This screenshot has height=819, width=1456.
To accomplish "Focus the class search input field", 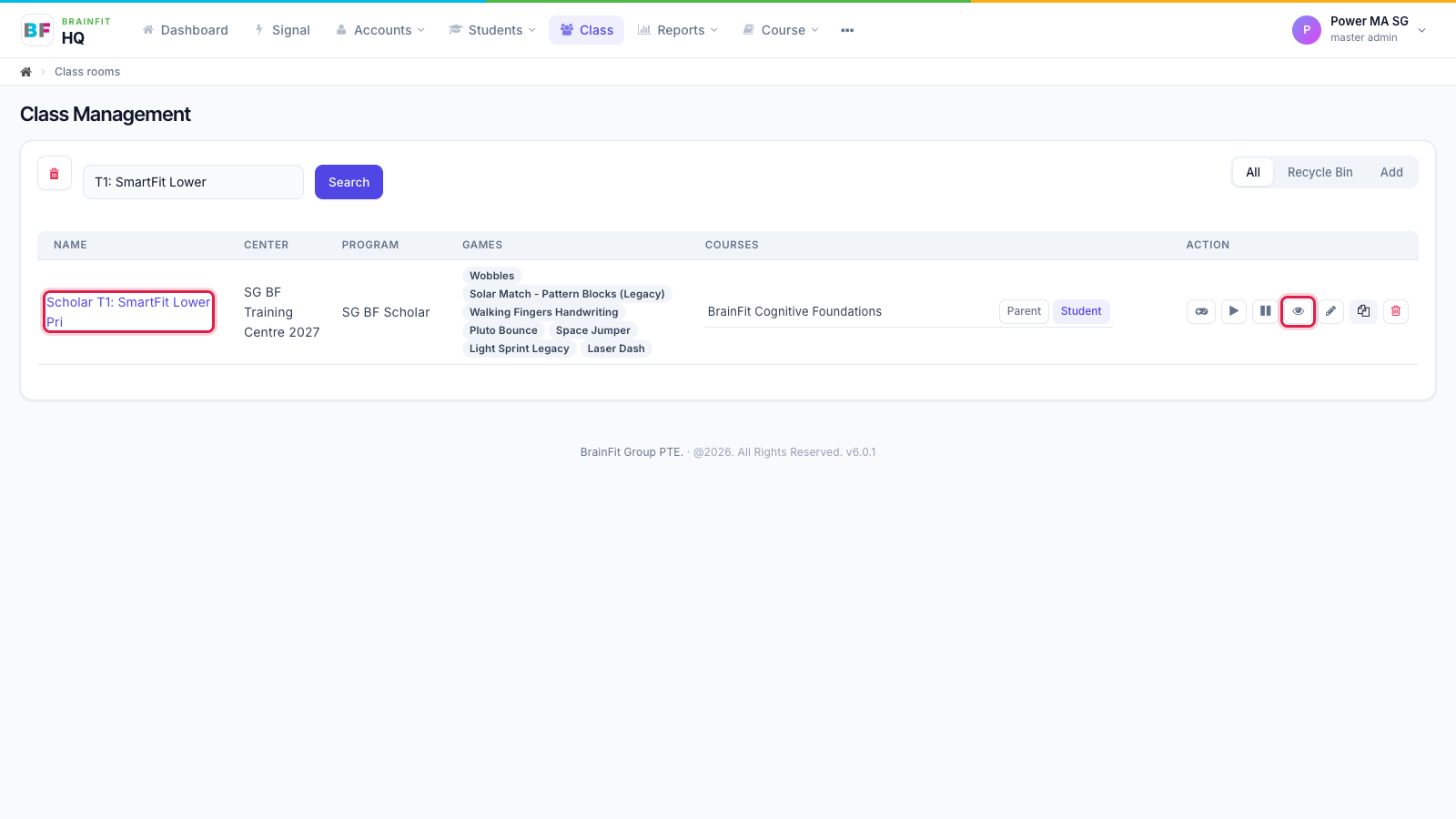I will [193, 182].
